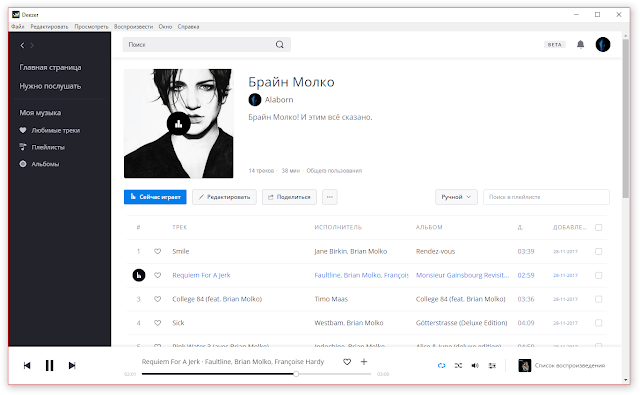Sort by the ИСПОЛНИТЕЛЬ column header
The width and height of the screenshot is (640, 395).
(338, 227)
